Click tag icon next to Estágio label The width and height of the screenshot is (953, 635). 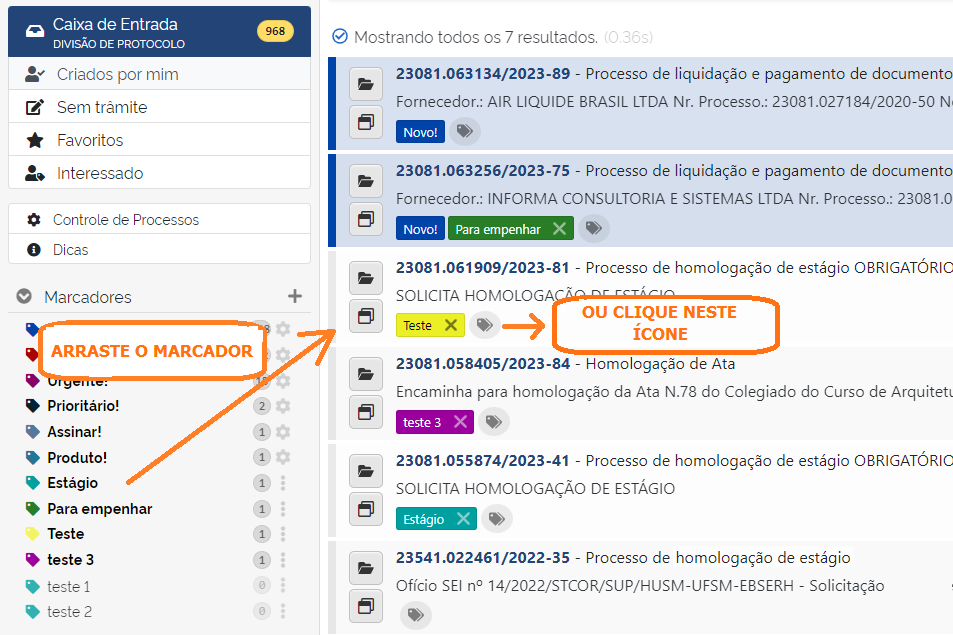496,519
